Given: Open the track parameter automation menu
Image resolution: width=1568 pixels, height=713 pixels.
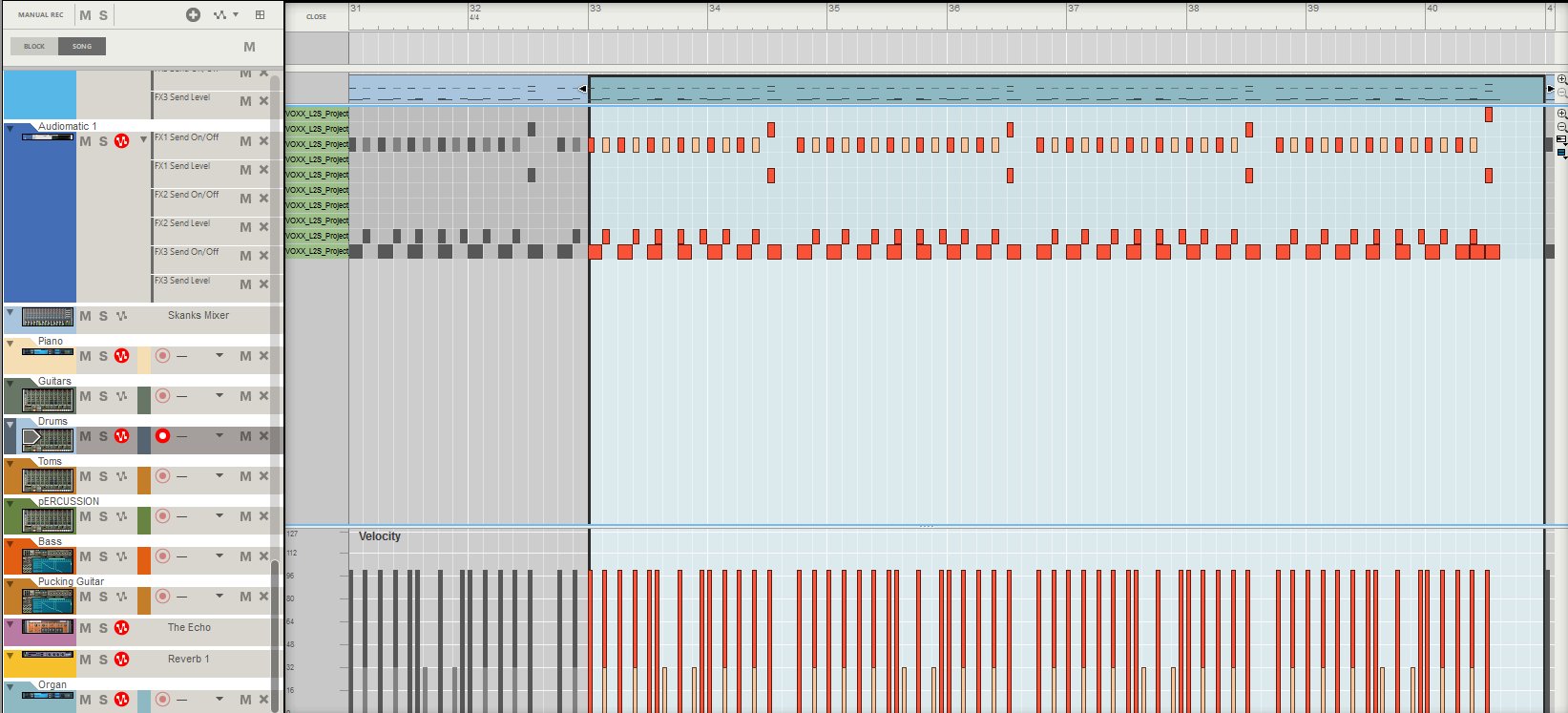Looking at the screenshot, I should (225, 14).
